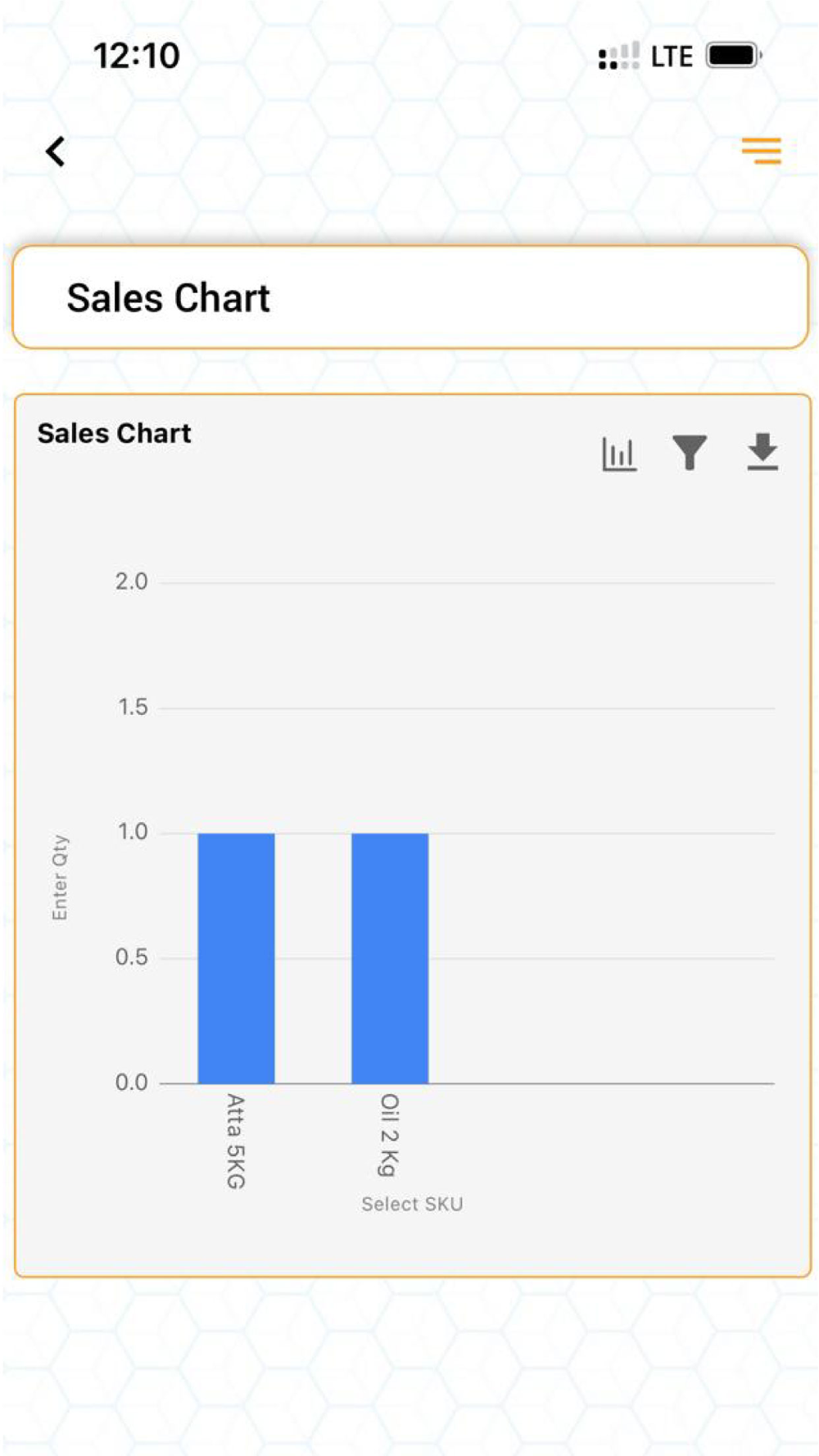Download the sales chart
819x1456 pixels.
pos(762,452)
